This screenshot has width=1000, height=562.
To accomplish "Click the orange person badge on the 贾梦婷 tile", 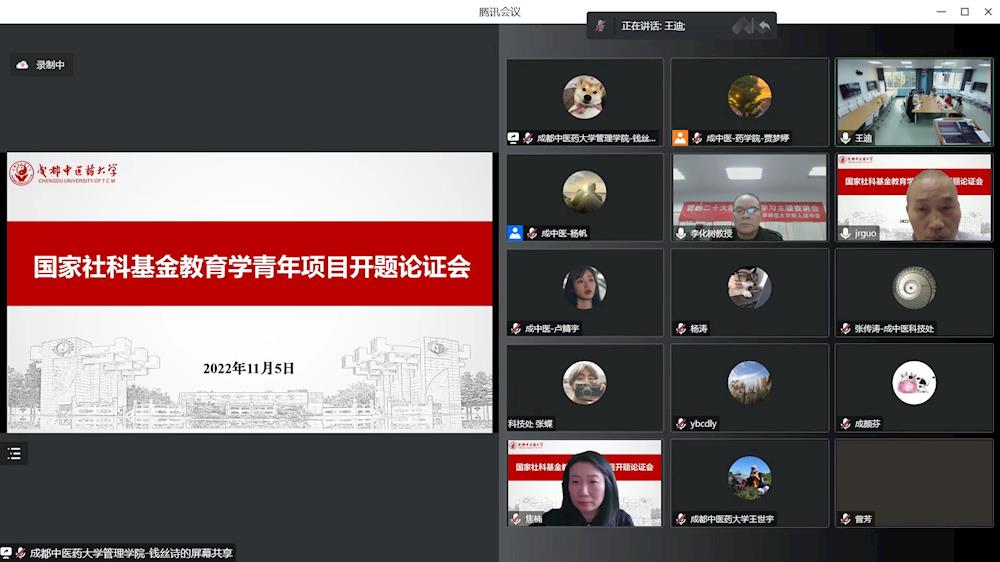I will [680, 138].
